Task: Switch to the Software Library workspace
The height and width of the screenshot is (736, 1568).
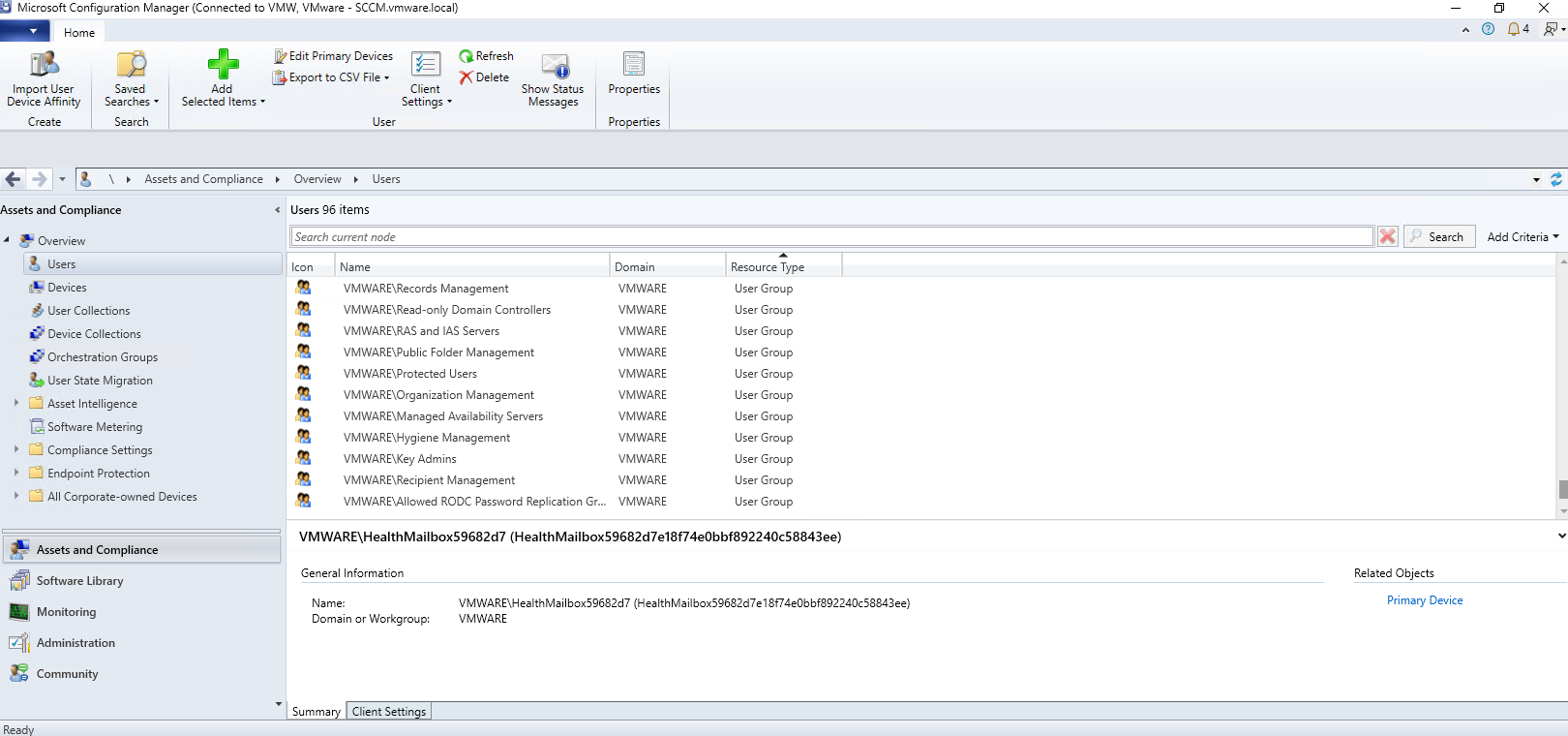Action: (x=79, y=581)
